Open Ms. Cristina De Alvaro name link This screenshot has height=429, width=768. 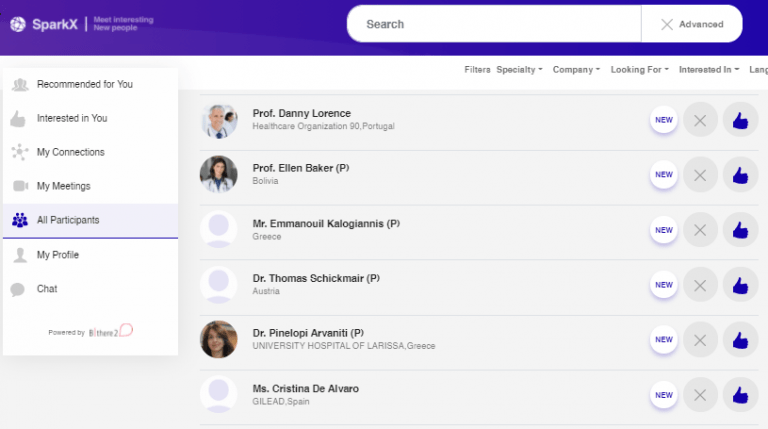306,389
